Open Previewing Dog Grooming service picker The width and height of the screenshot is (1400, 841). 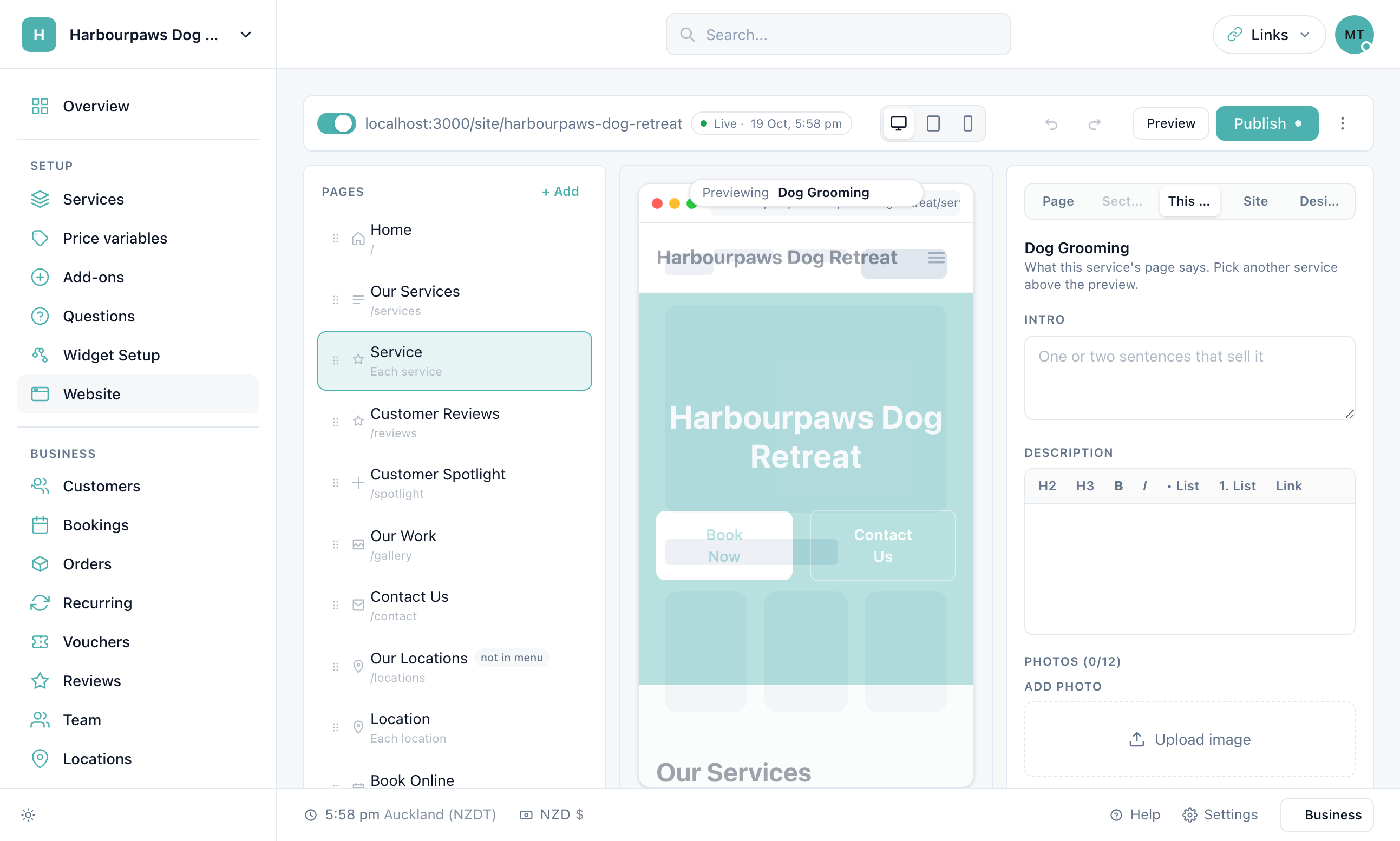[x=806, y=193]
